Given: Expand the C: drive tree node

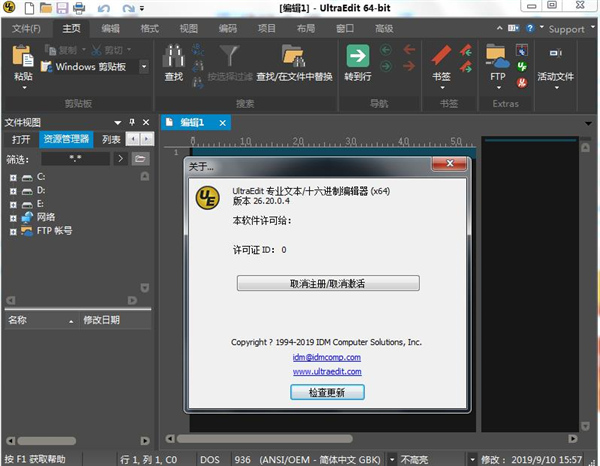Looking at the screenshot, I should tap(13, 176).
